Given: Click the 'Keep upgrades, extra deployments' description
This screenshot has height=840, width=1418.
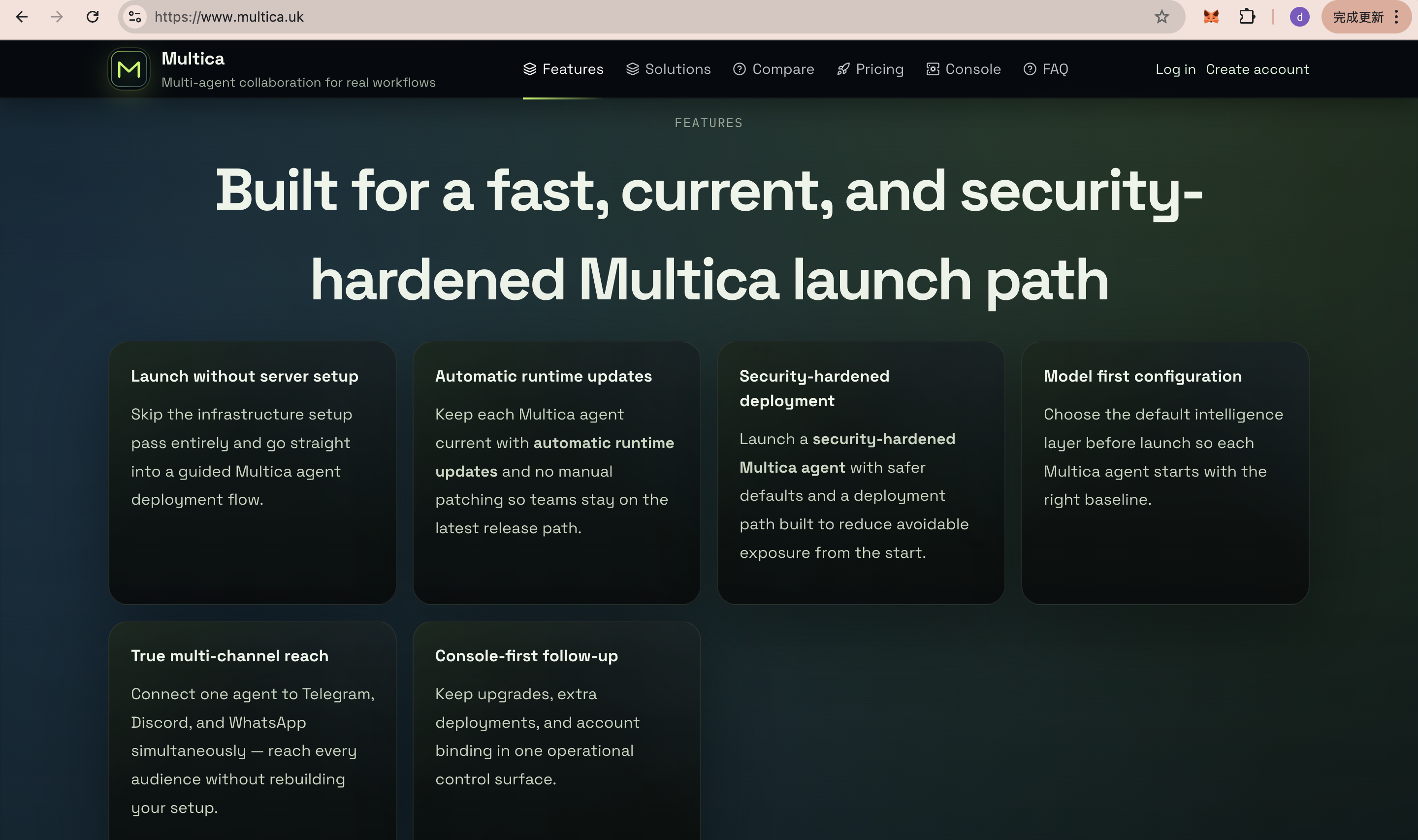Looking at the screenshot, I should 538,737.
